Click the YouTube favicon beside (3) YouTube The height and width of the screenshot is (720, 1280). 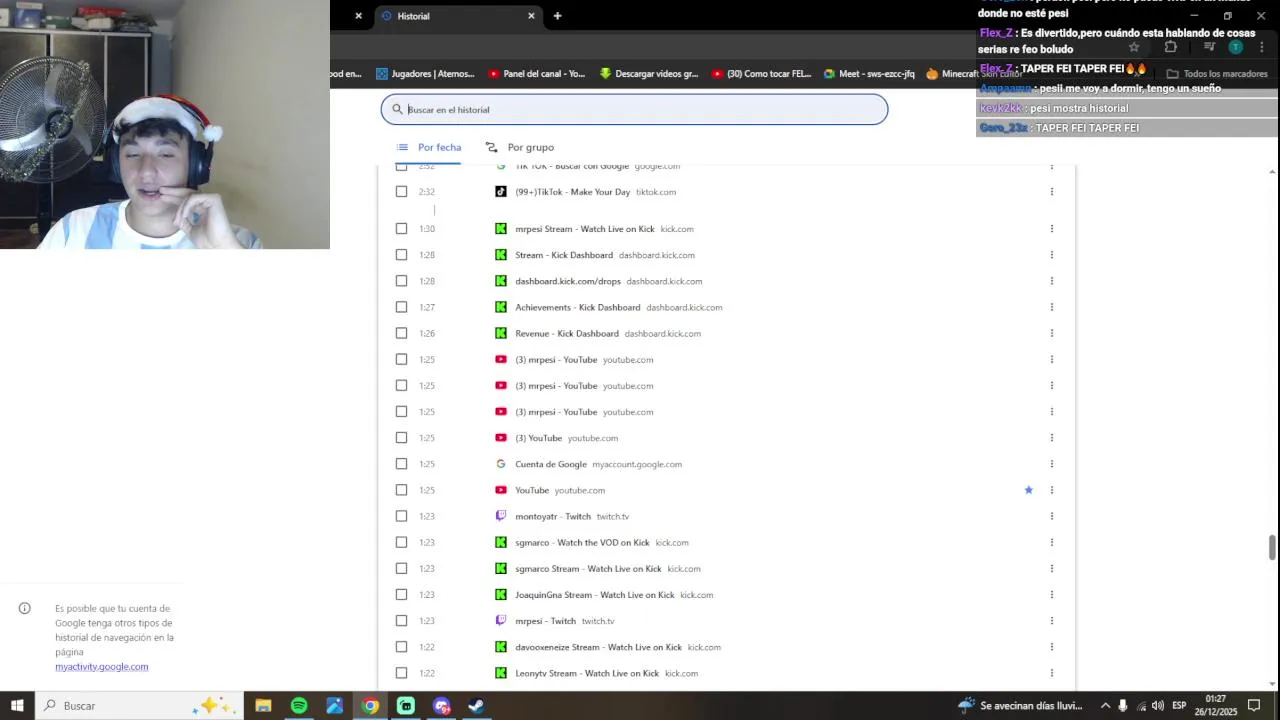[501, 438]
